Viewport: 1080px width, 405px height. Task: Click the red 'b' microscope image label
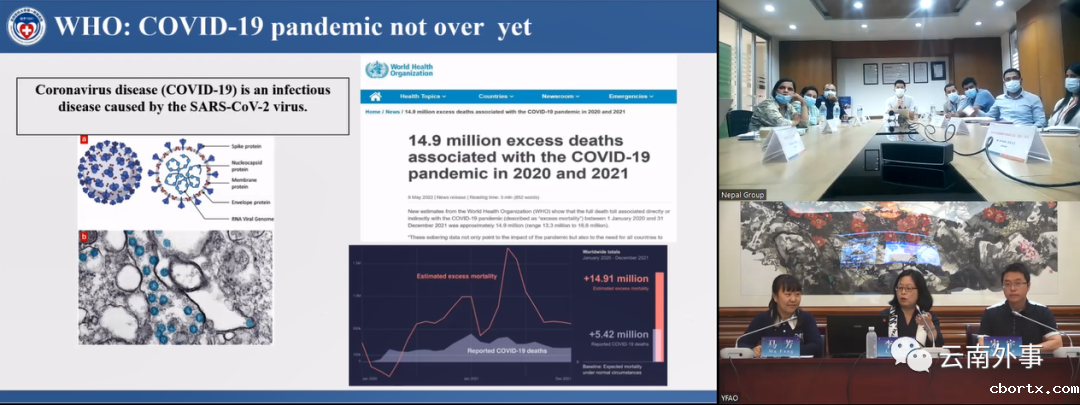(x=84, y=237)
